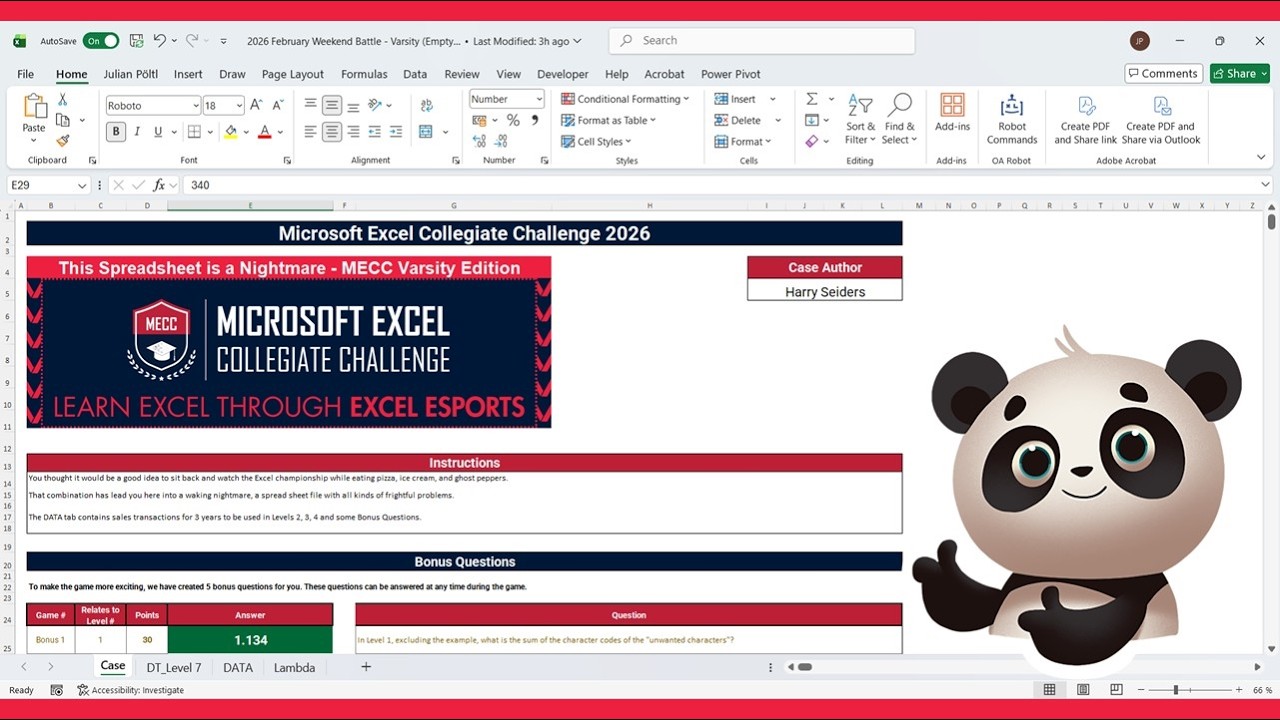Viewport: 1280px width, 720px height.
Task: Click Font Color red A swatch
Action: tap(264, 132)
